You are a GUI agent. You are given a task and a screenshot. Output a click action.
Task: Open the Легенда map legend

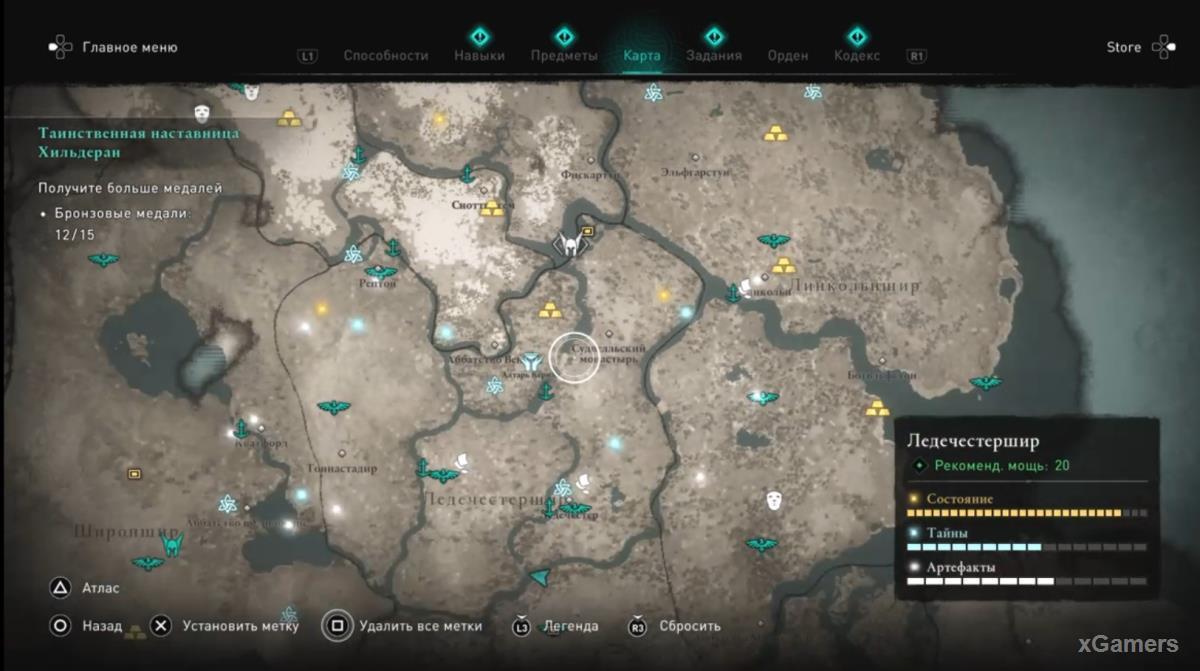555,626
